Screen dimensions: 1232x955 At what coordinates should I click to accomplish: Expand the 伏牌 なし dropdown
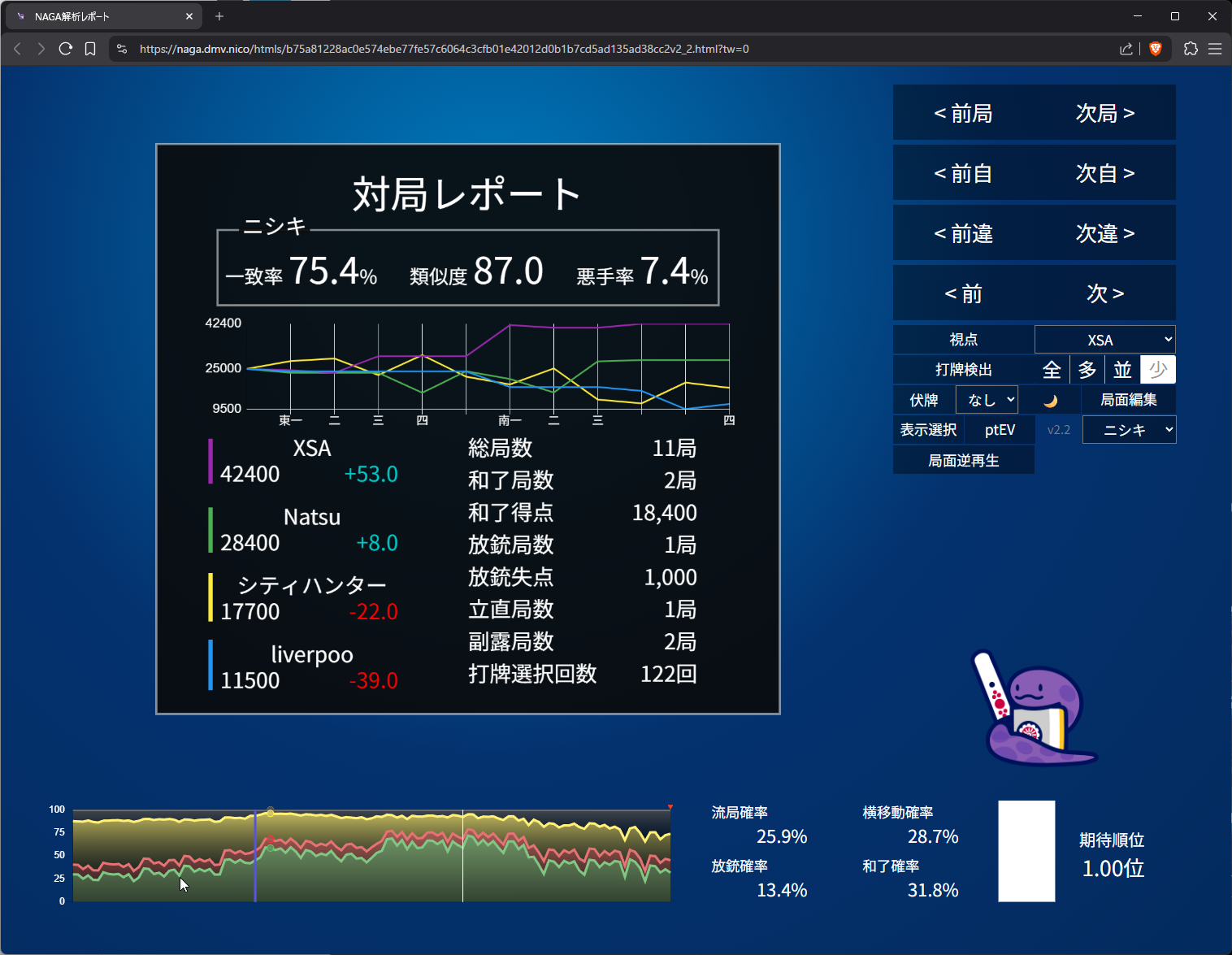tap(987, 400)
